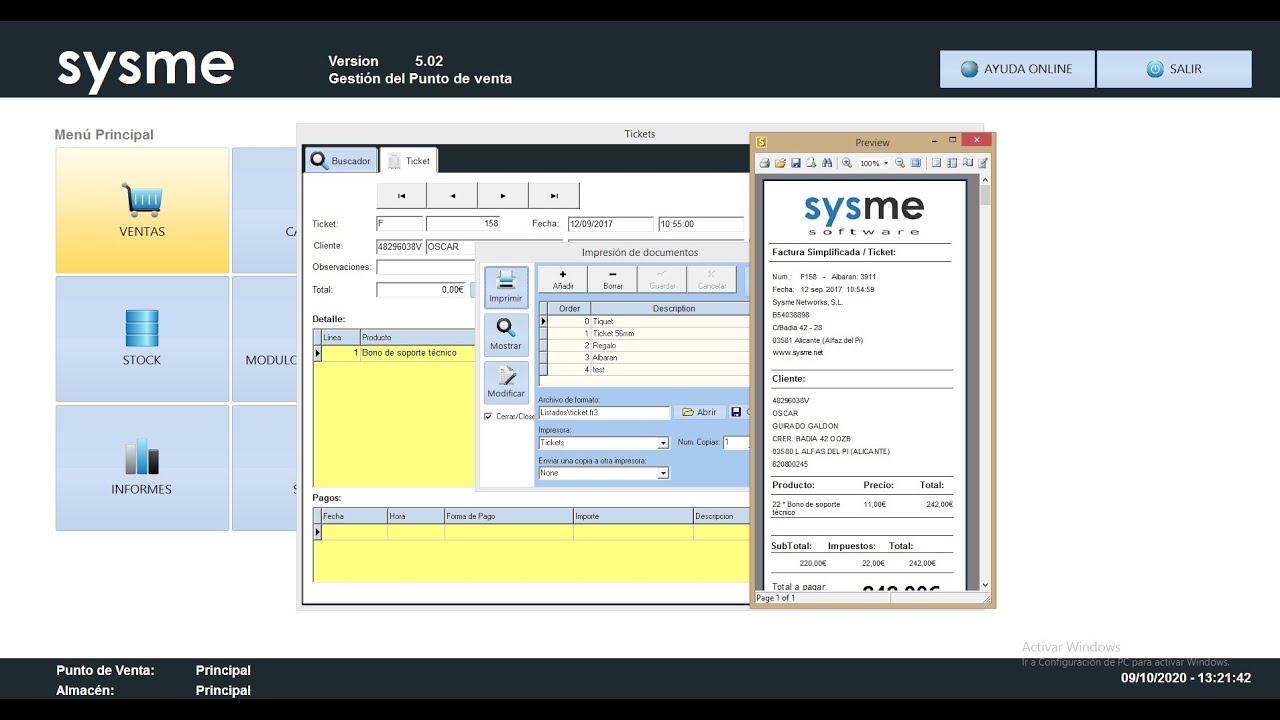
Task: Click the Producto column header in Detalle
Action: (x=417, y=338)
